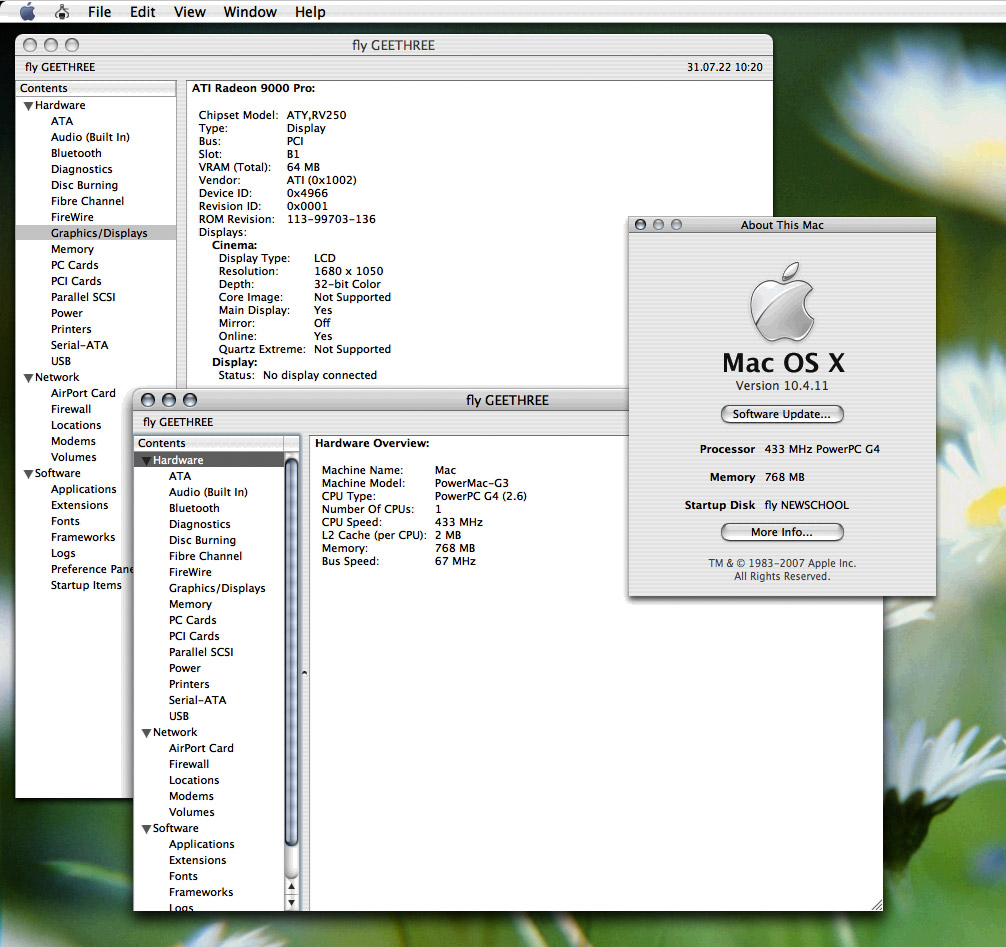Select Graphics/Displays in front window
Screen dimensions: 1006x947
[217, 588]
